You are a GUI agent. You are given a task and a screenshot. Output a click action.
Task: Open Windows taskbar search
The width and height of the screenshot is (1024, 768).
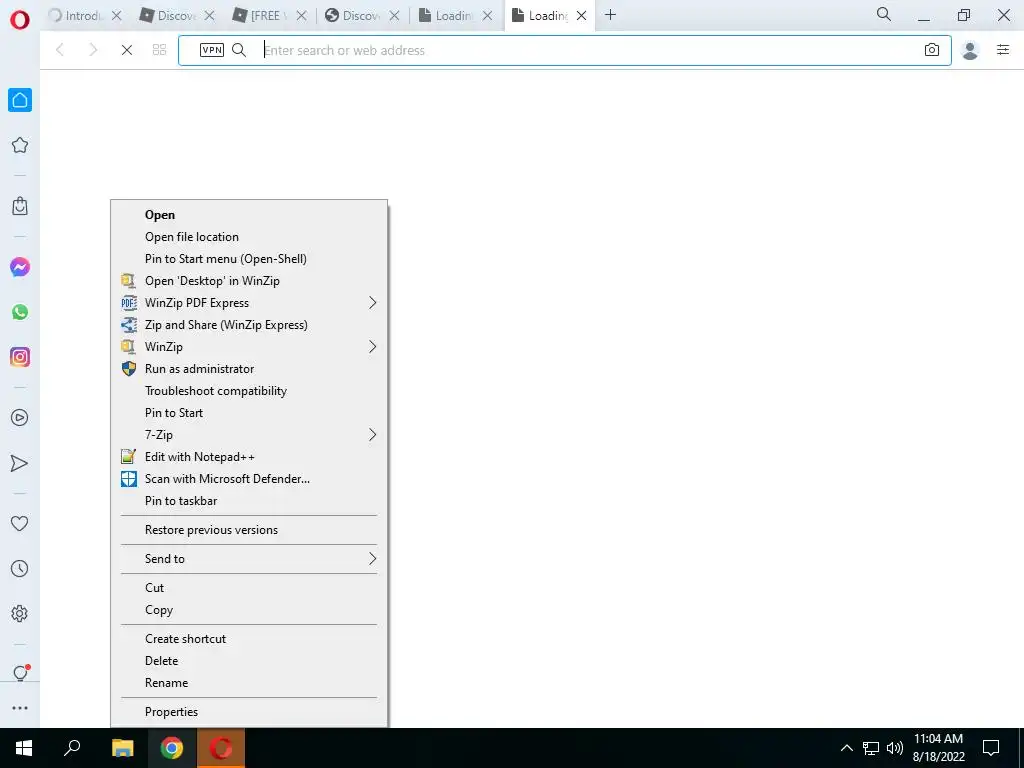[72, 748]
